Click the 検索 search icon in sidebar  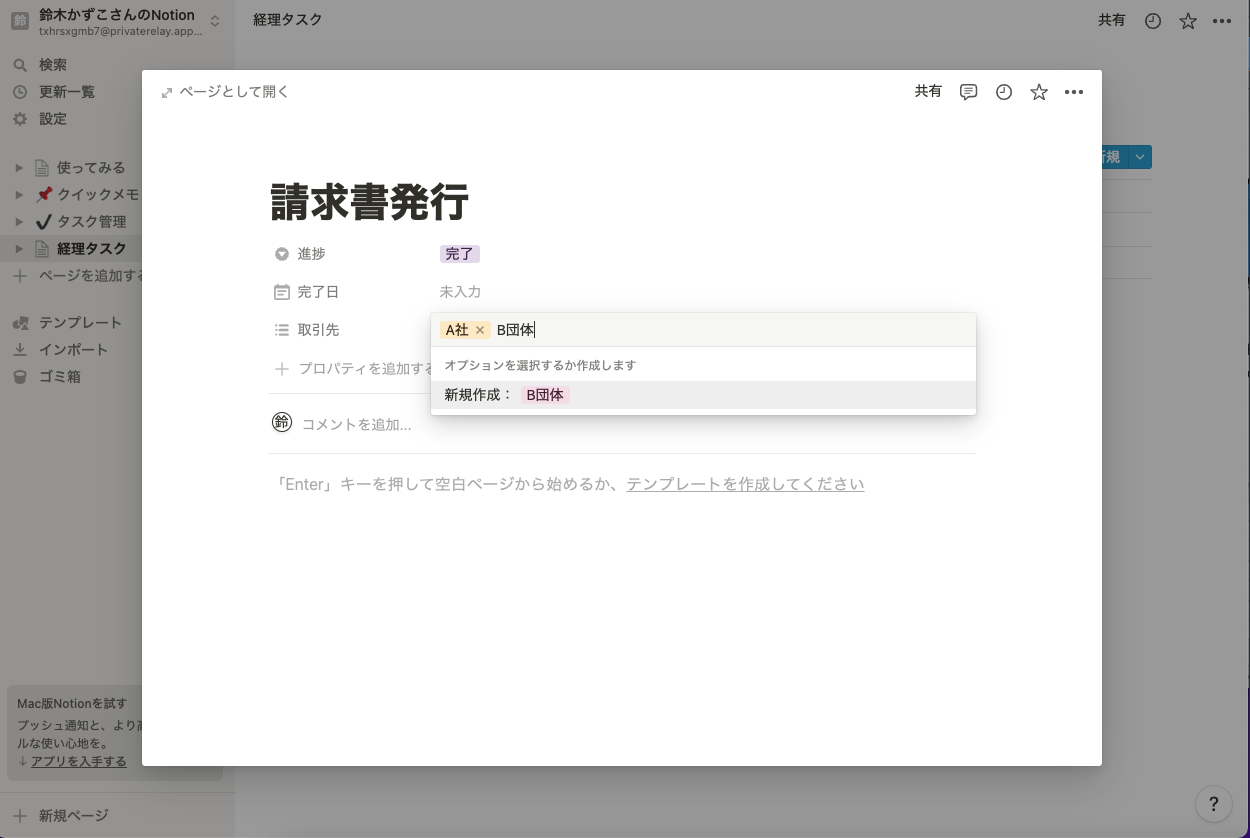(20, 65)
